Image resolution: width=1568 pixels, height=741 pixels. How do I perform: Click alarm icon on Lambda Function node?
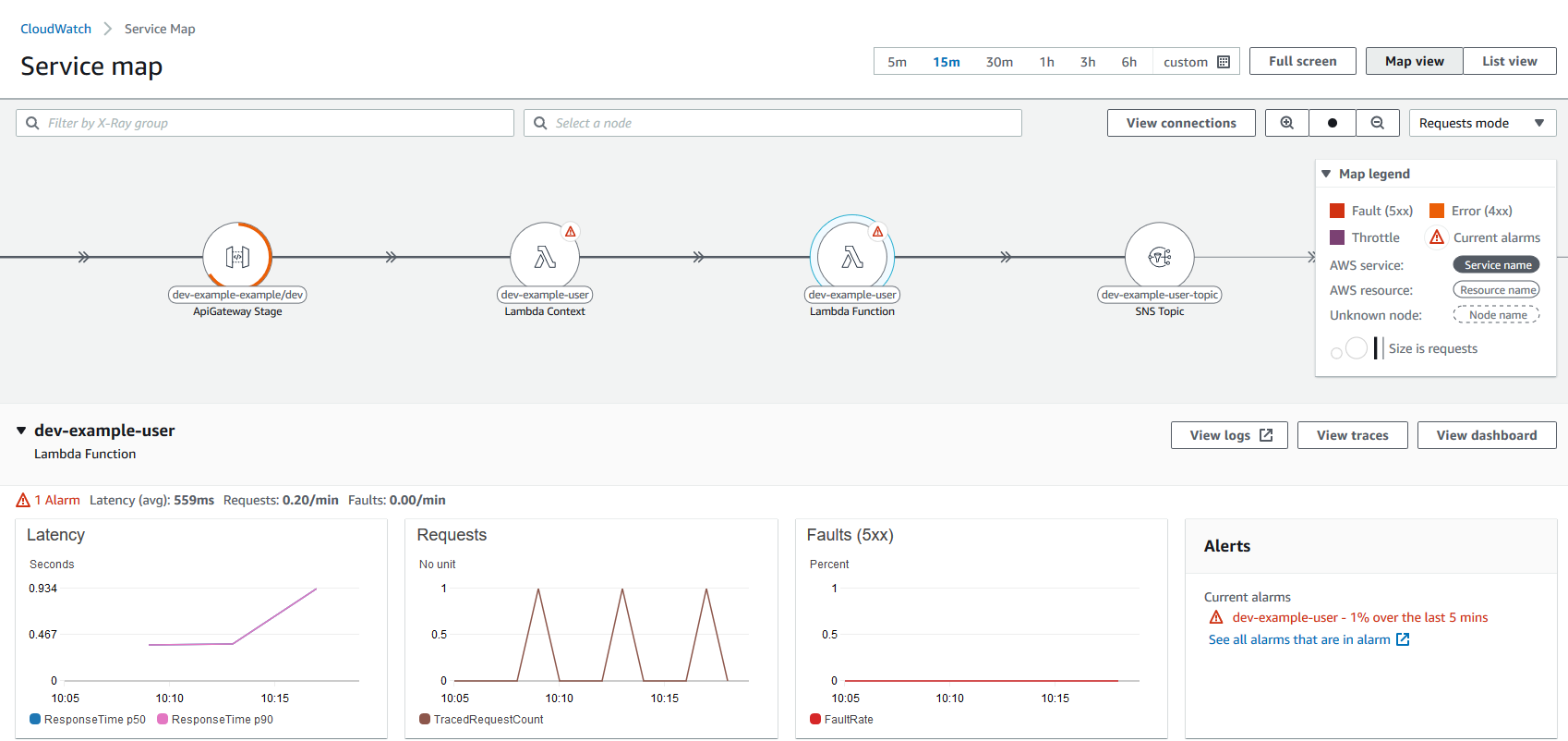pyautogui.click(x=878, y=232)
